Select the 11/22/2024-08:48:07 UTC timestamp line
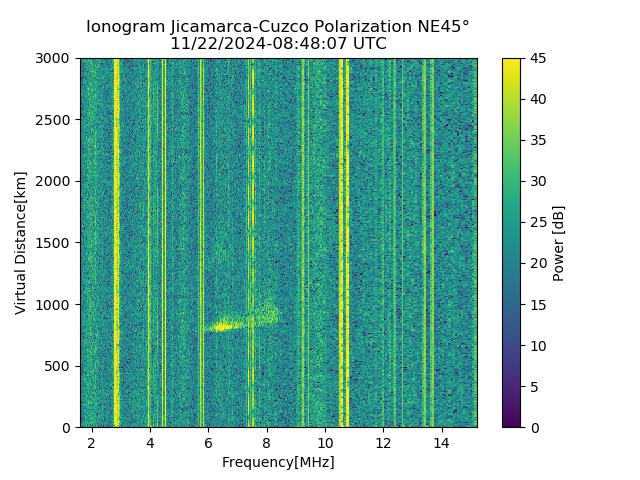The height and width of the screenshot is (480, 640). tap(278, 44)
